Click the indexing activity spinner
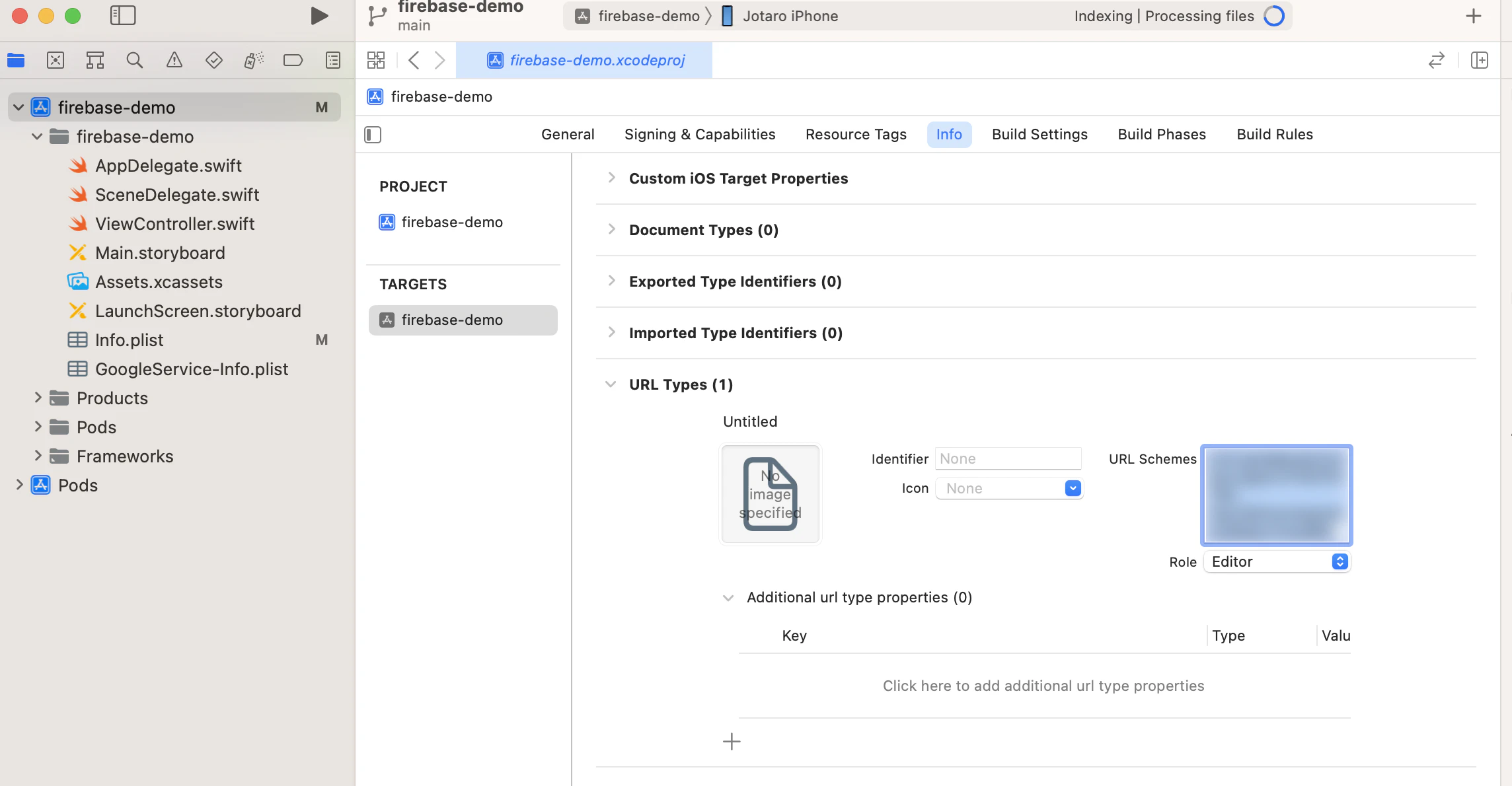This screenshot has height=786, width=1512. click(1274, 16)
